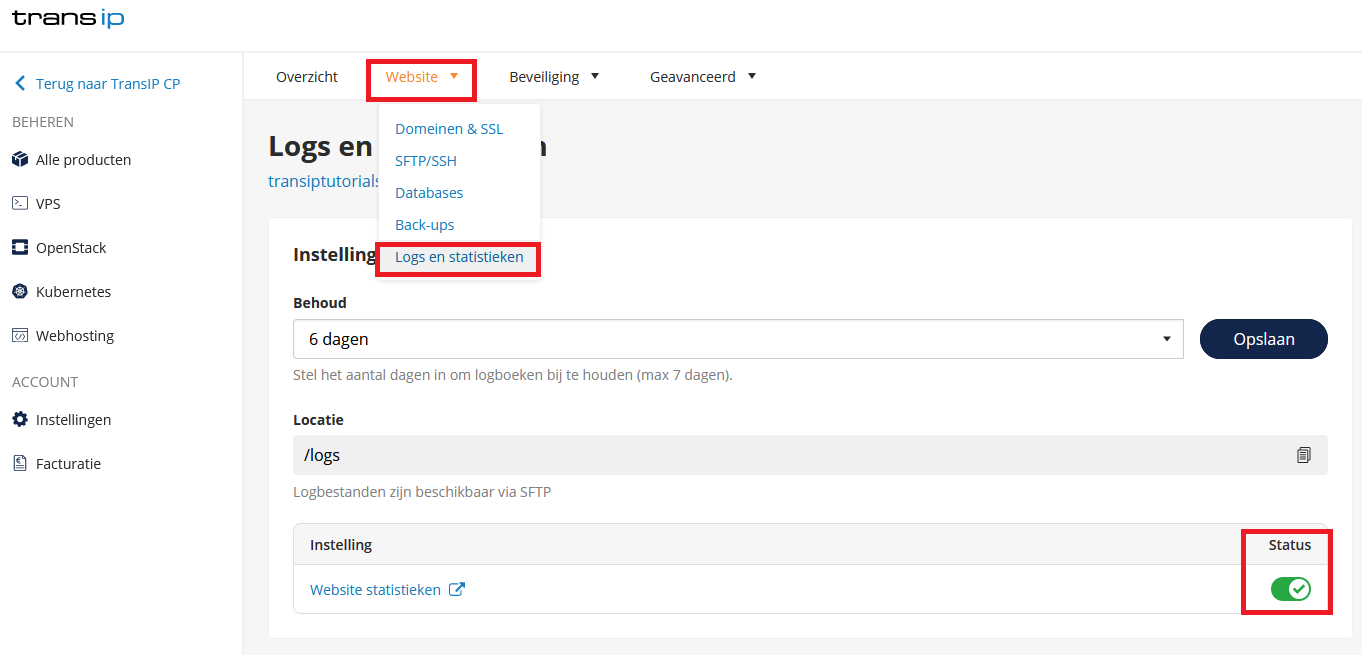1362x655 pixels.
Task: Click the Instellingen gear icon
Action: (20, 420)
